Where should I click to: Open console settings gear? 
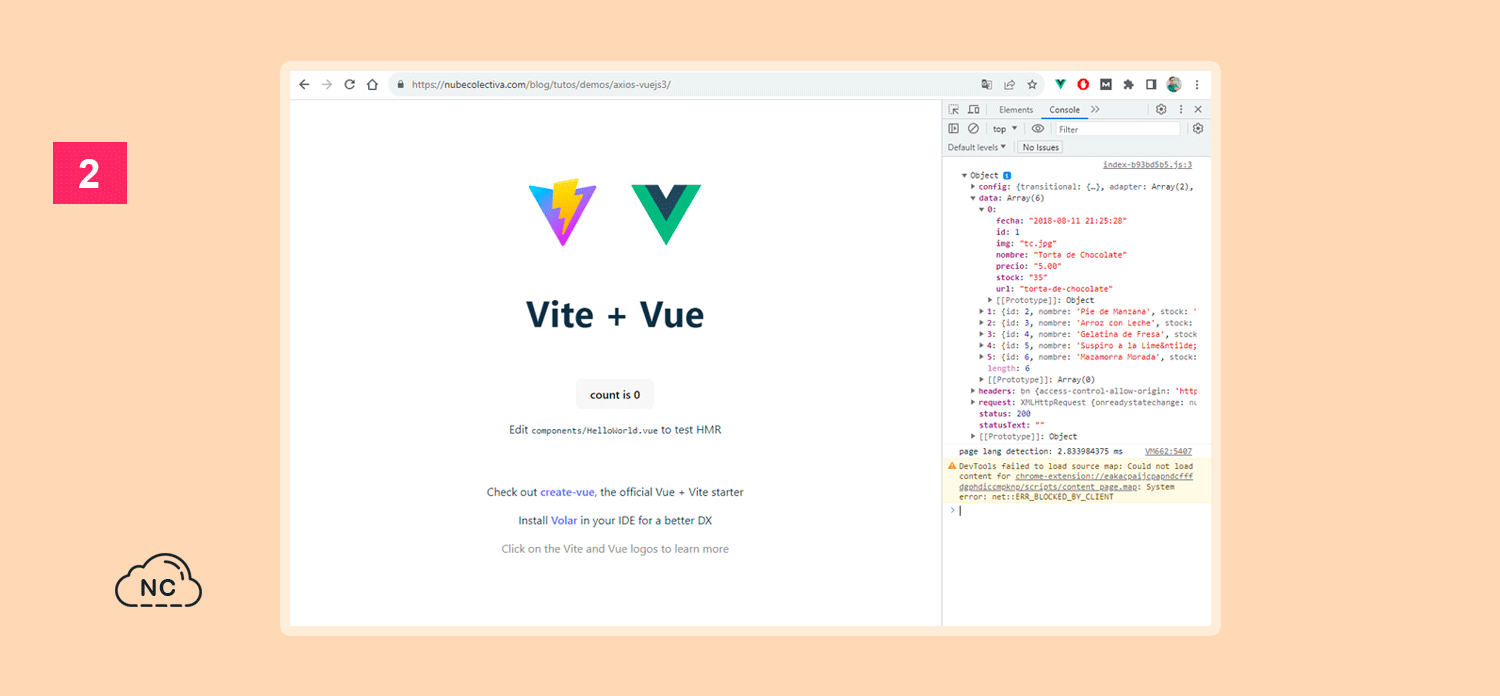pos(1198,129)
